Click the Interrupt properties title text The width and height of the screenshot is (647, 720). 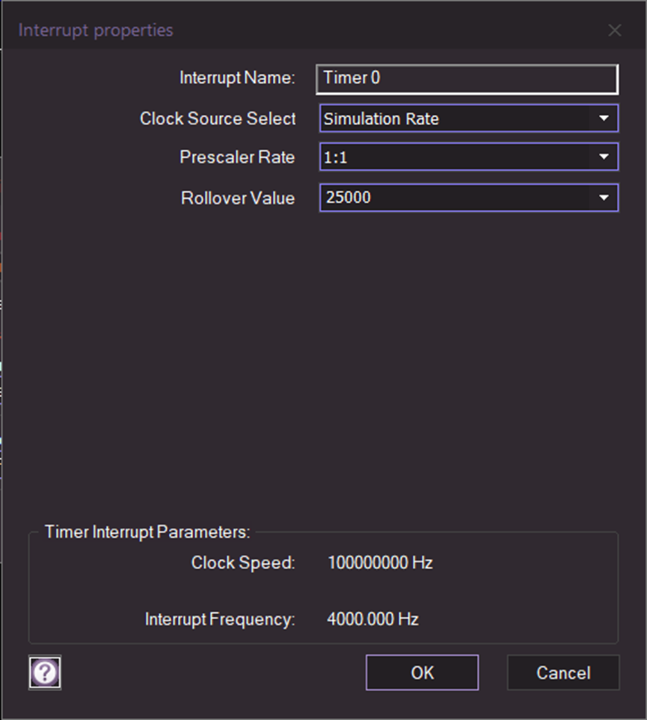96,30
